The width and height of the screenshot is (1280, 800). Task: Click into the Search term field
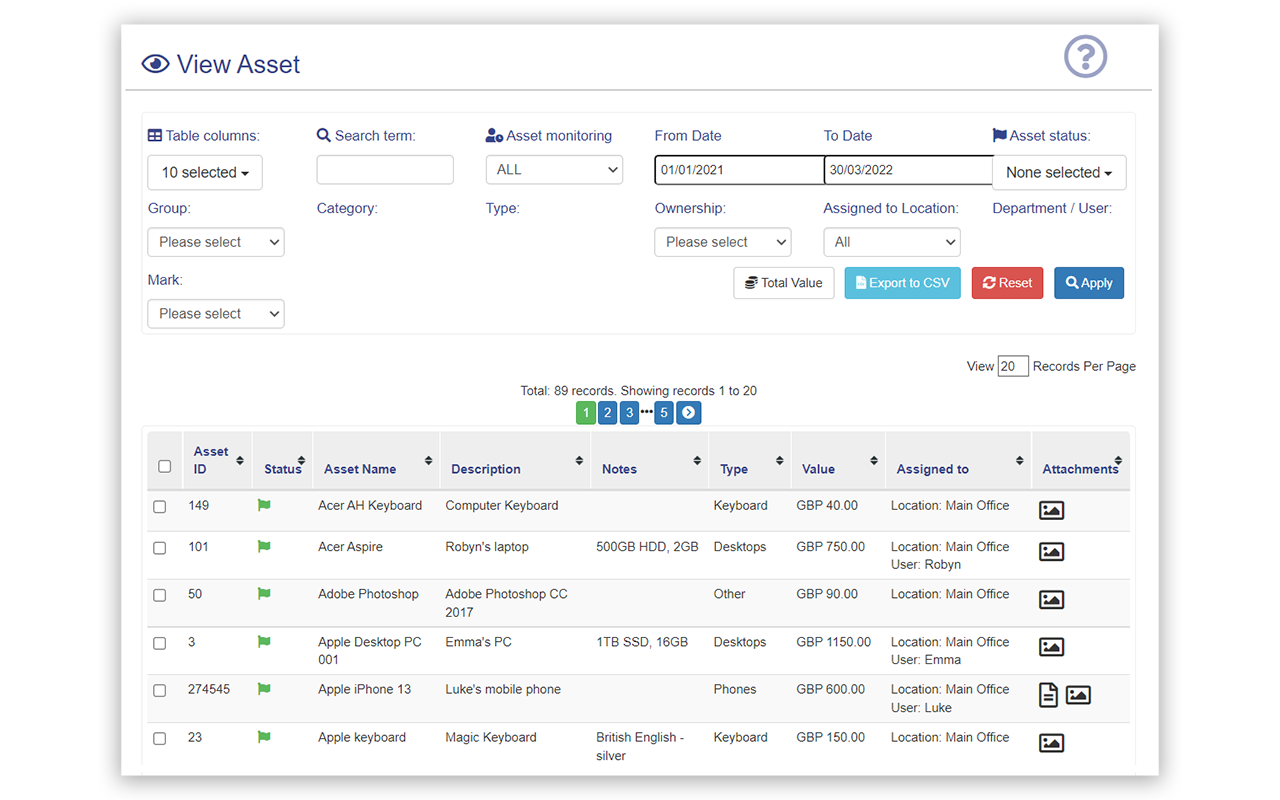coord(385,170)
